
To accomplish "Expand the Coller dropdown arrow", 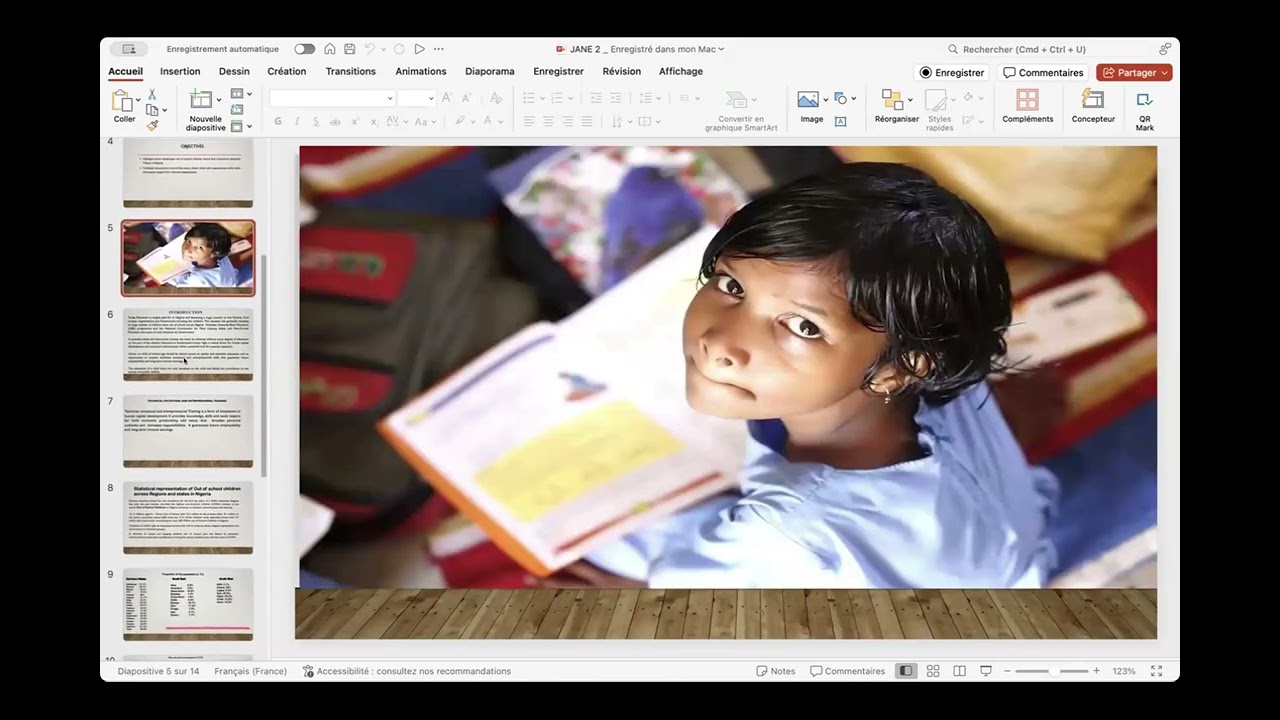I will (x=138, y=101).
